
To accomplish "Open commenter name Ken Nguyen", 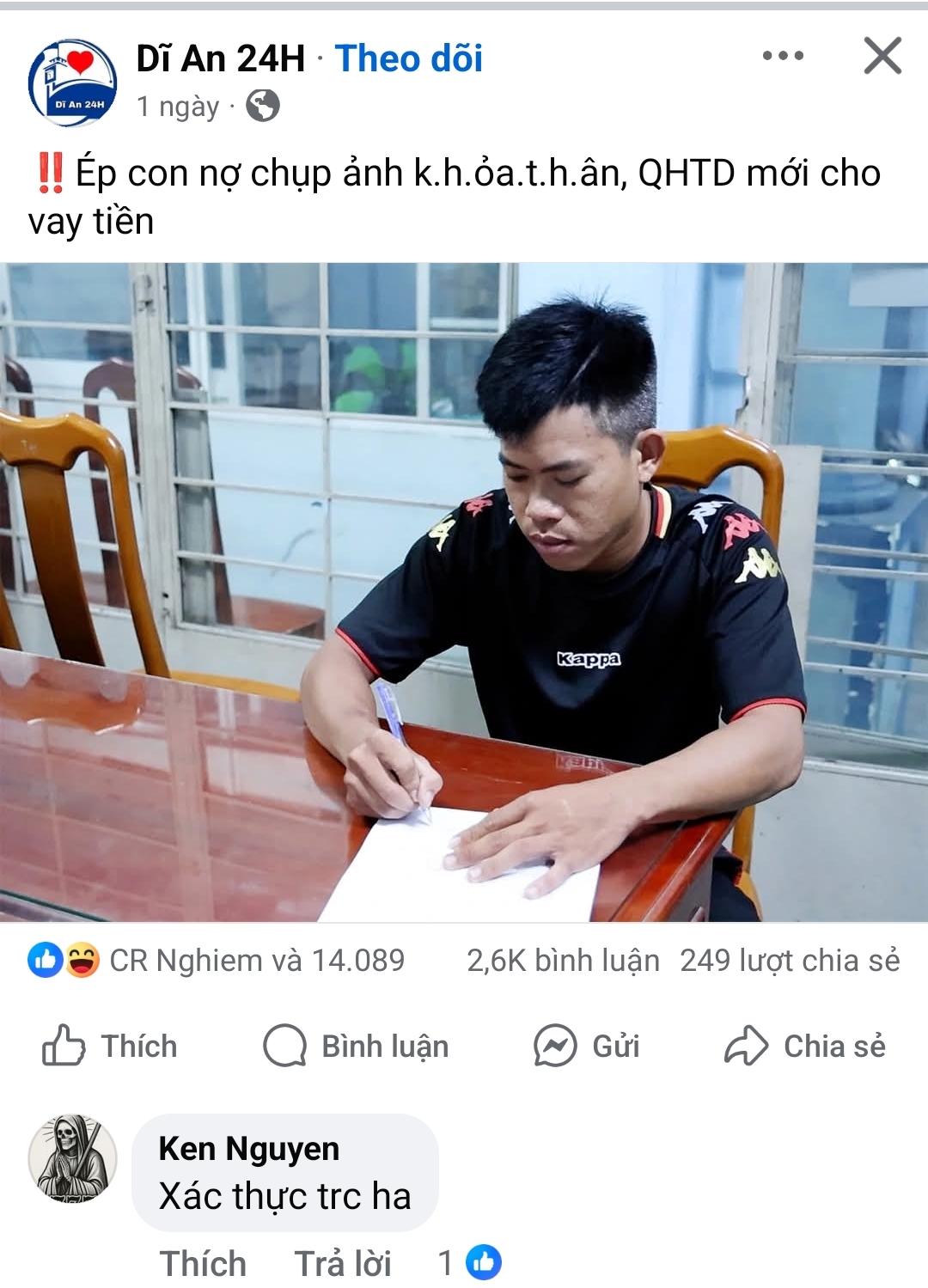I will [x=249, y=1149].
